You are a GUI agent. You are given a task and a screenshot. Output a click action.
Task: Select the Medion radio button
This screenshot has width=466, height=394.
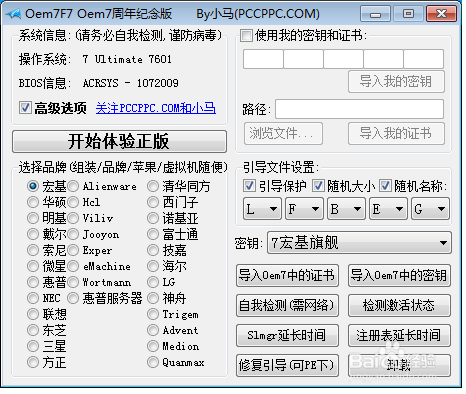pos(153,346)
